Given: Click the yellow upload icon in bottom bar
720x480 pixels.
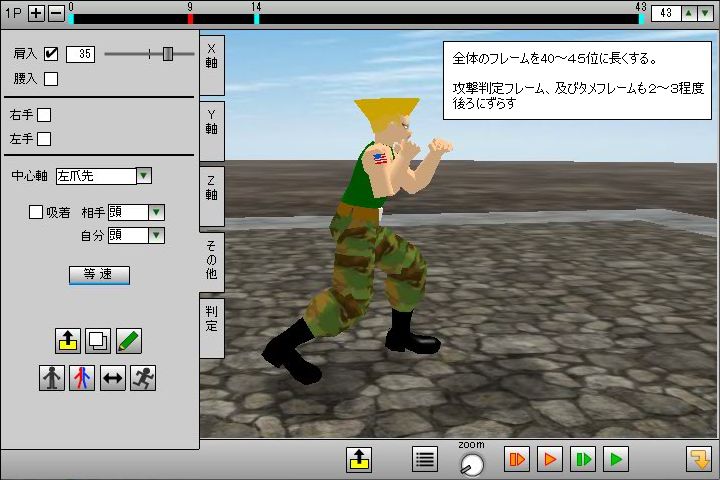Looking at the screenshot, I should [359, 459].
